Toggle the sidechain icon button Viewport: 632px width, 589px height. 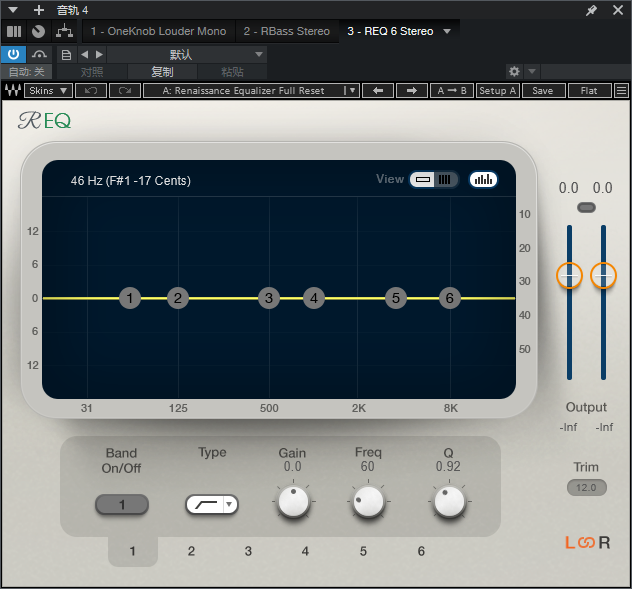pos(39,54)
